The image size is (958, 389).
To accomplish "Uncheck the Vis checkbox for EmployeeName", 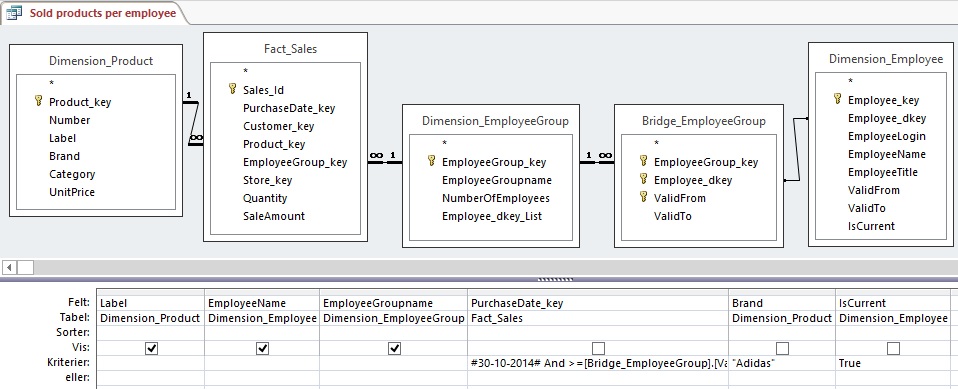I will (262, 348).
